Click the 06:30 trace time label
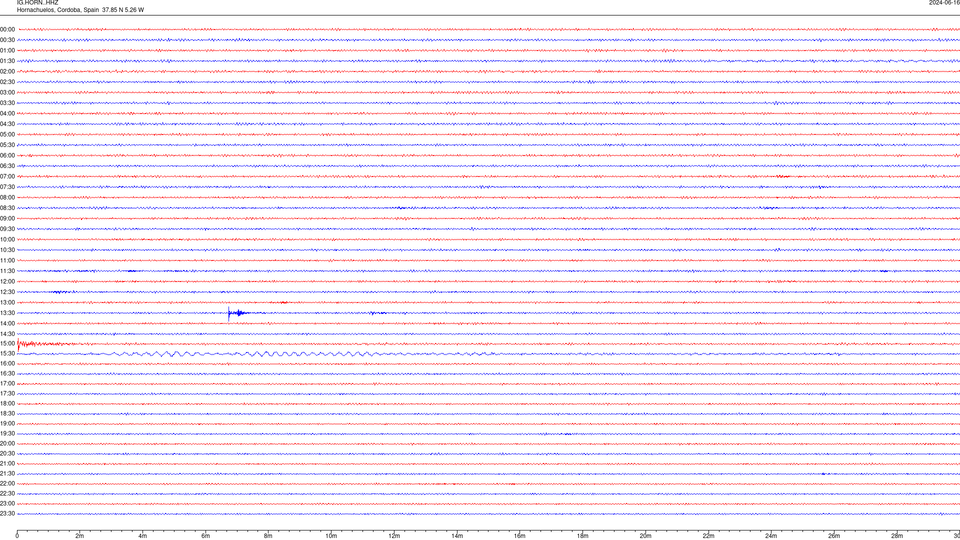The image size is (960, 540). tap(7, 166)
